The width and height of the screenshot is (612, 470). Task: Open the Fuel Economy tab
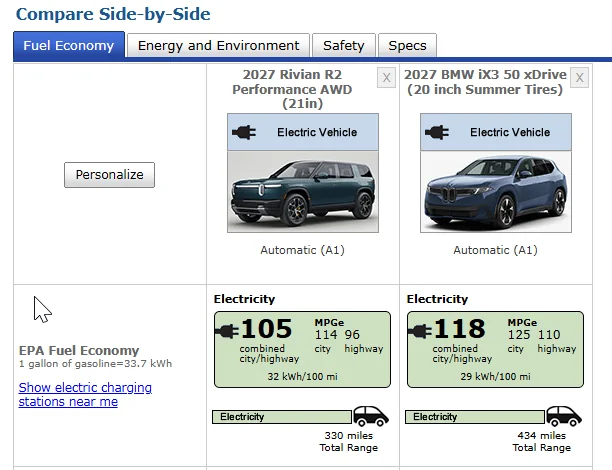coord(69,45)
